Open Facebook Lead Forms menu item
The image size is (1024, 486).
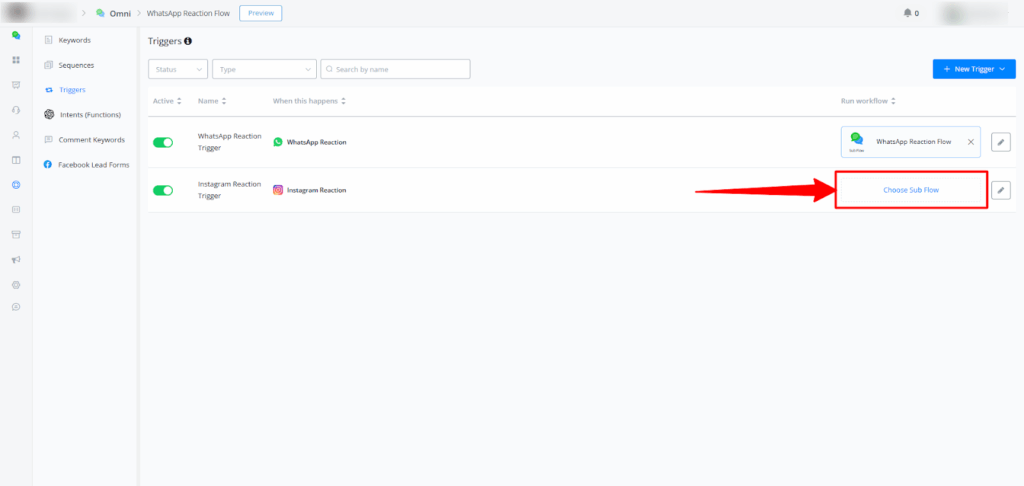[x=93, y=164]
